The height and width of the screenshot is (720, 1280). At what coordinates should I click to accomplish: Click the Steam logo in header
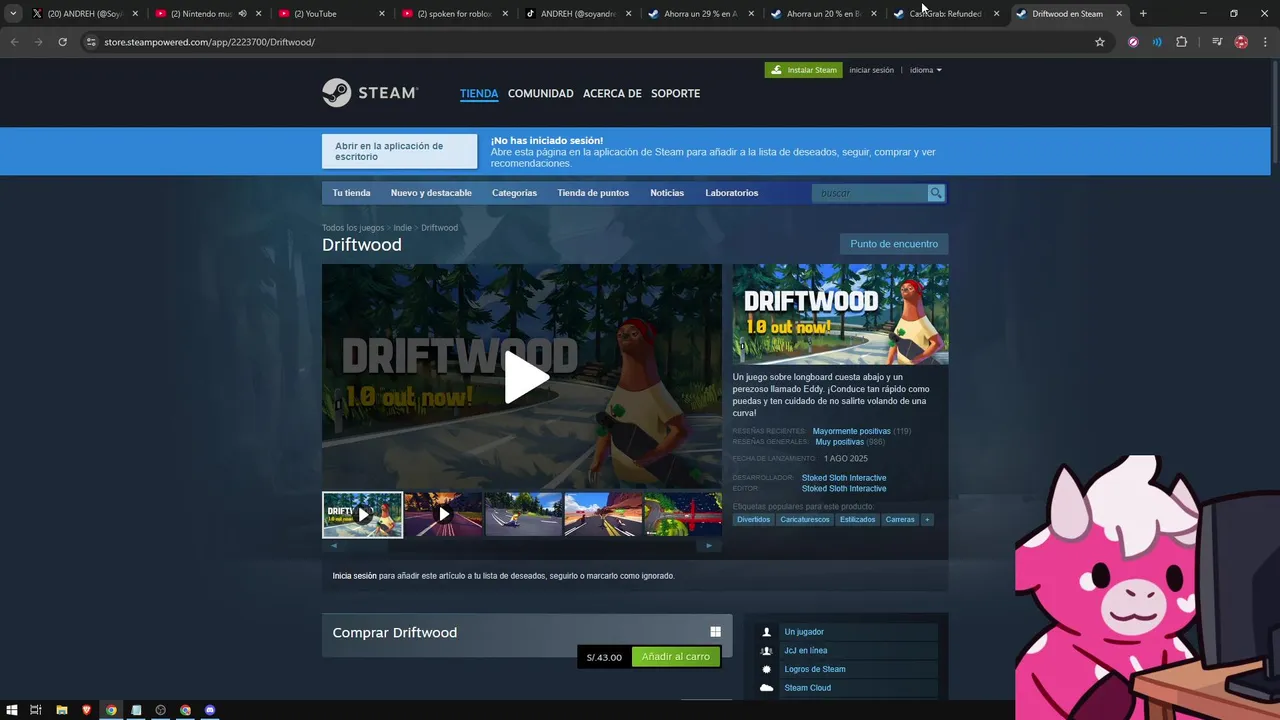[x=369, y=93]
